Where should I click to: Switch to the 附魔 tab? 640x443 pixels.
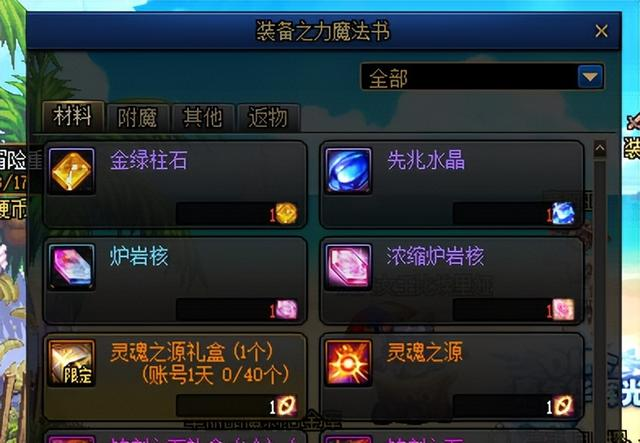[x=138, y=118]
